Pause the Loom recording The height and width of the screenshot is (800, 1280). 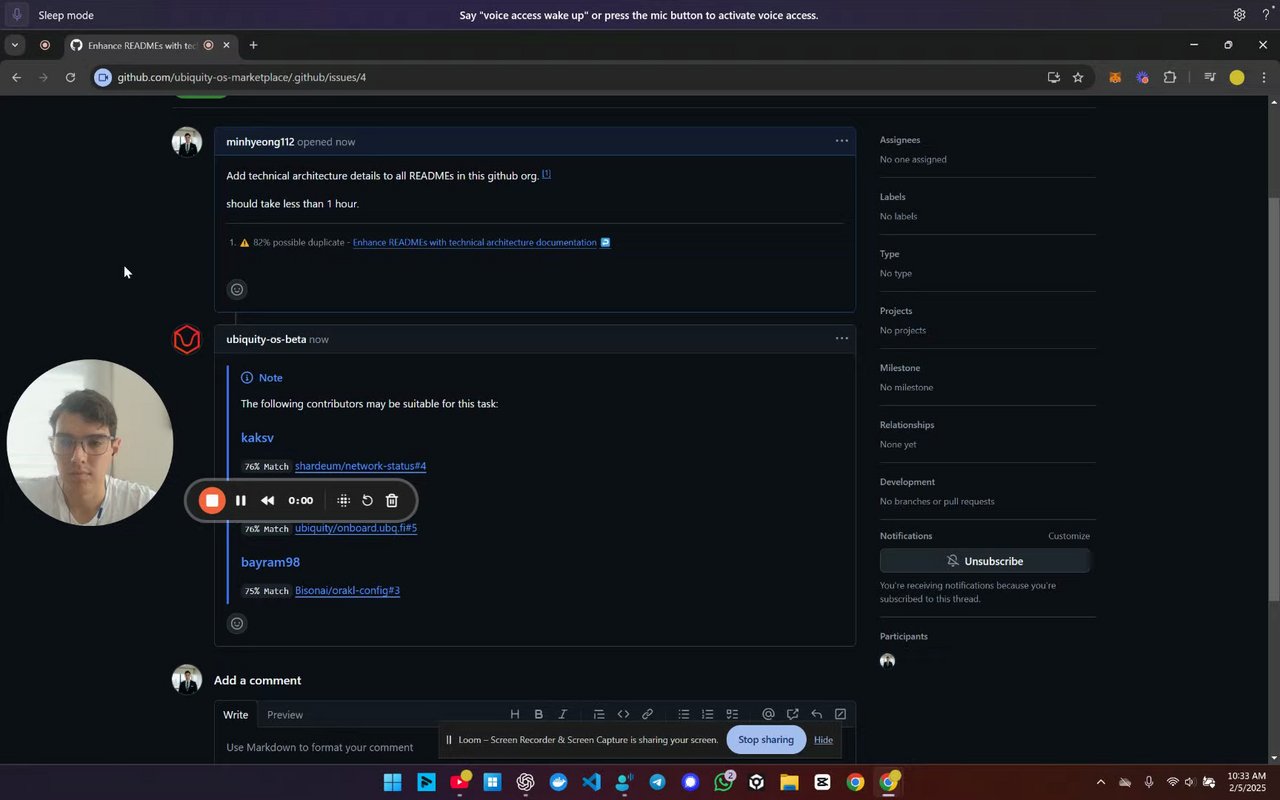click(241, 500)
